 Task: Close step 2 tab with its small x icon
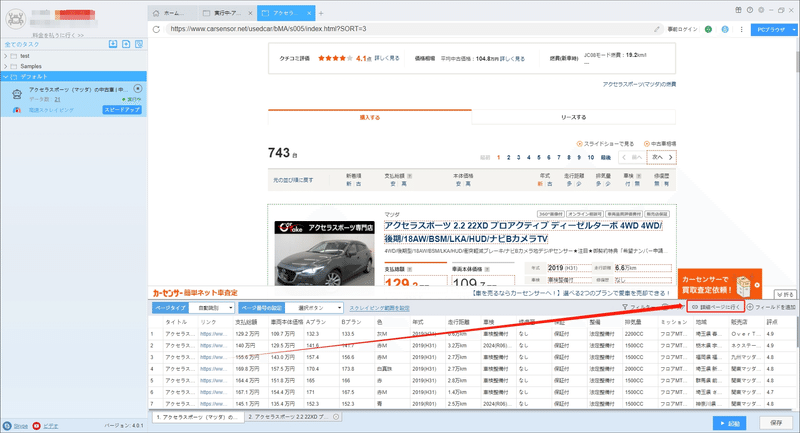coord(336,417)
